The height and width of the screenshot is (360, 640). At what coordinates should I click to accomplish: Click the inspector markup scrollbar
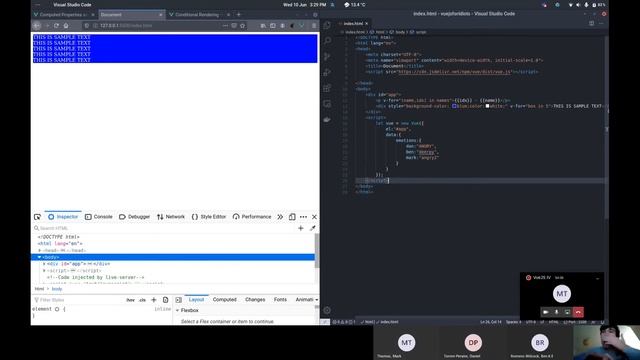pos(317,251)
